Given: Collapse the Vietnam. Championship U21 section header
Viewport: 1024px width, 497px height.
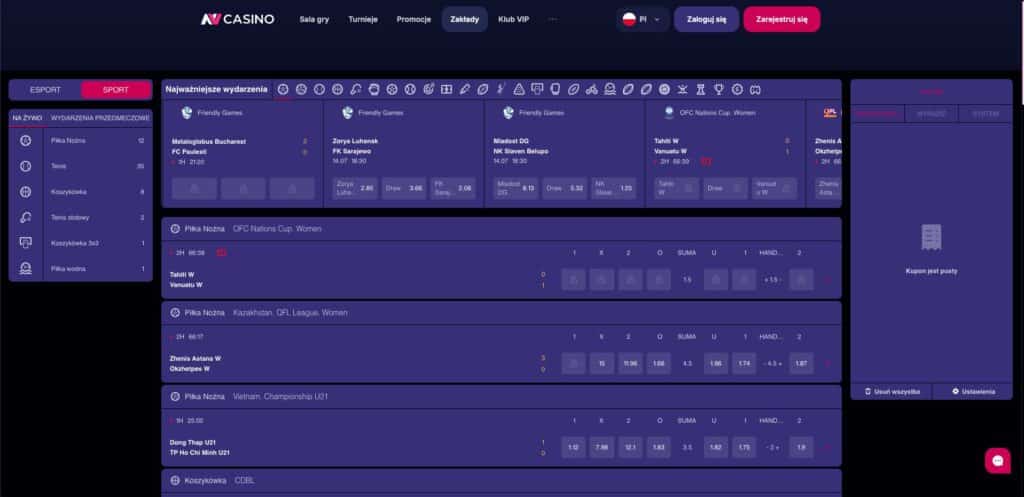Looking at the screenshot, I should coord(502,396).
